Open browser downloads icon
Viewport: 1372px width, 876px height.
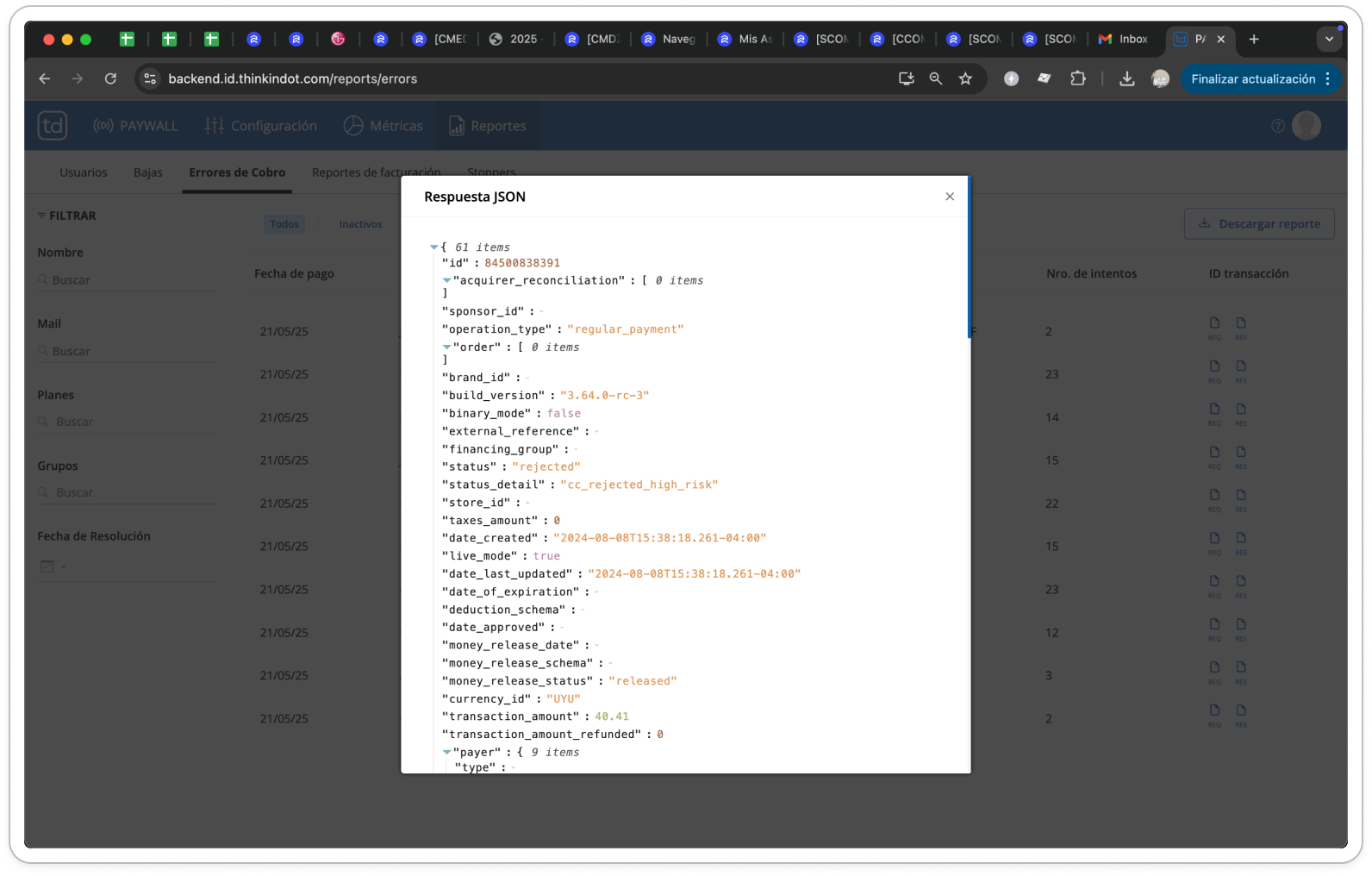(1126, 78)
